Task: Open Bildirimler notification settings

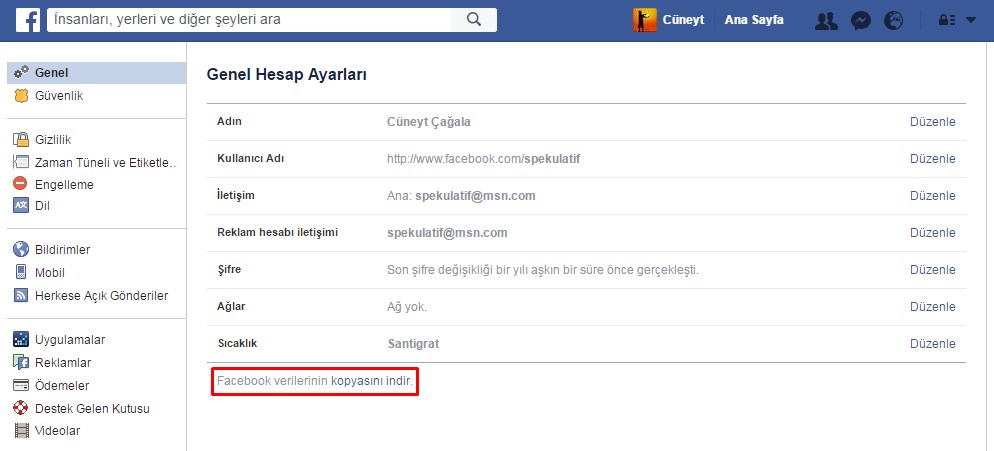Action: click(x=62, y=250)
